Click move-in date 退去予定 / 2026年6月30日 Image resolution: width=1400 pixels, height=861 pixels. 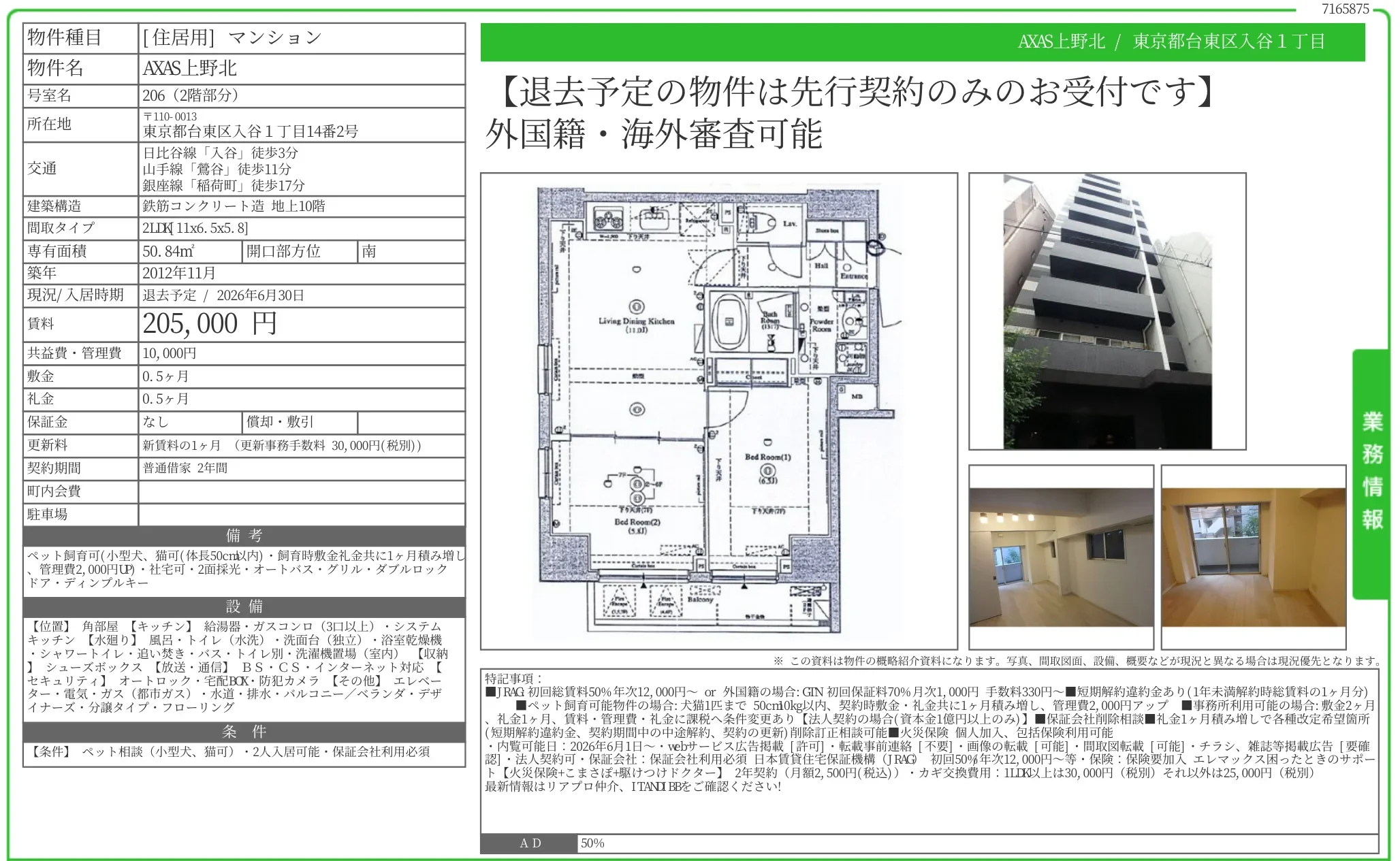point(223,295)
